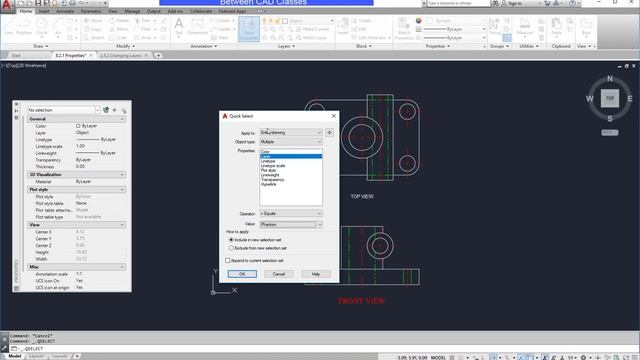Select the Circle draw tool
Viewport: 640px width, 360px height.
[42, 27]
